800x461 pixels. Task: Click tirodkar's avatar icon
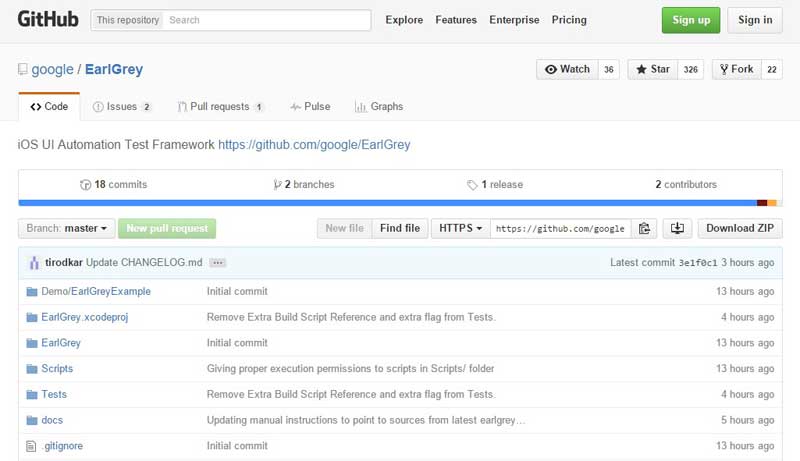coord(34,263)
